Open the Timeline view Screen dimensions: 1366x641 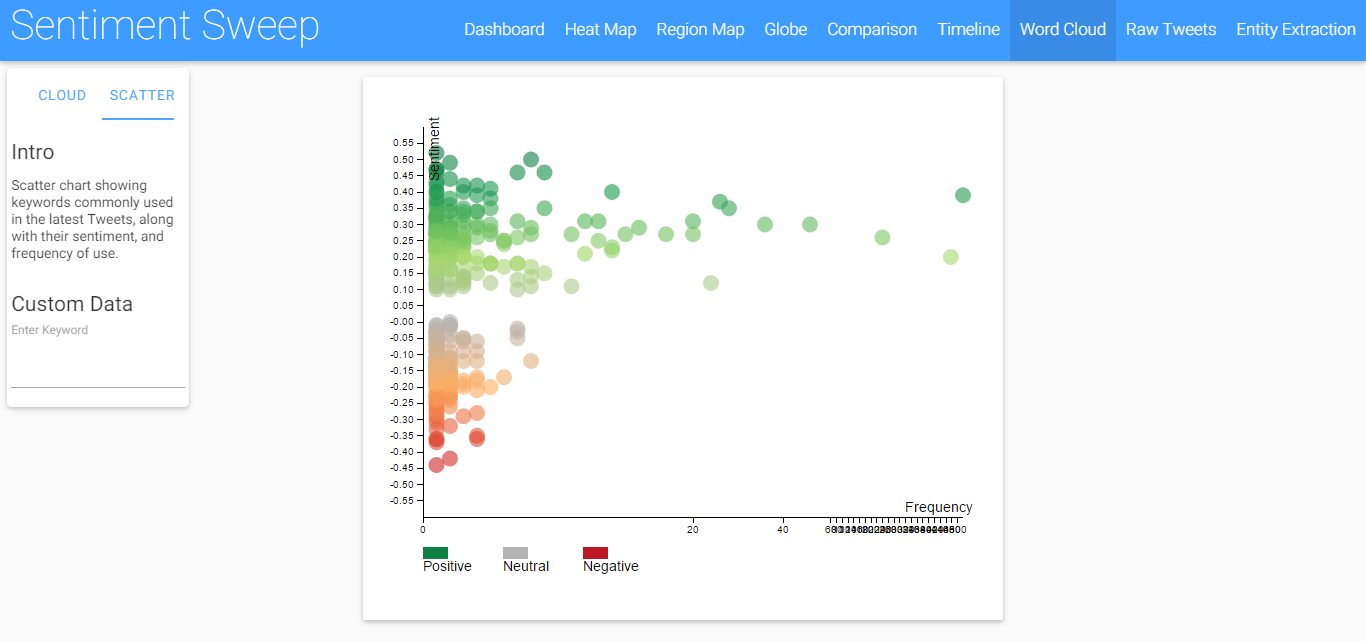(968, 30)
